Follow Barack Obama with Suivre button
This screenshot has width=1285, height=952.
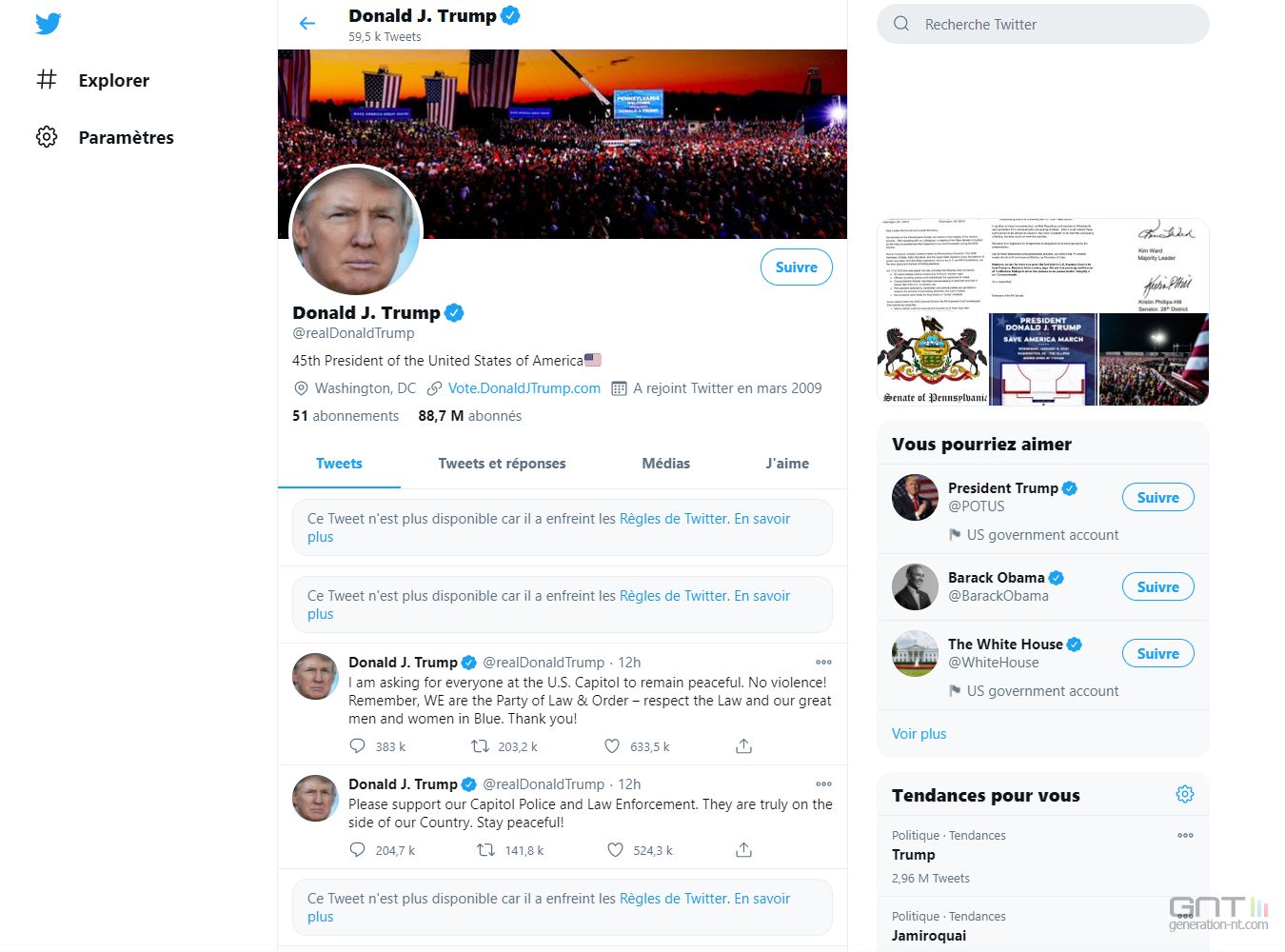click(1158, 587)
